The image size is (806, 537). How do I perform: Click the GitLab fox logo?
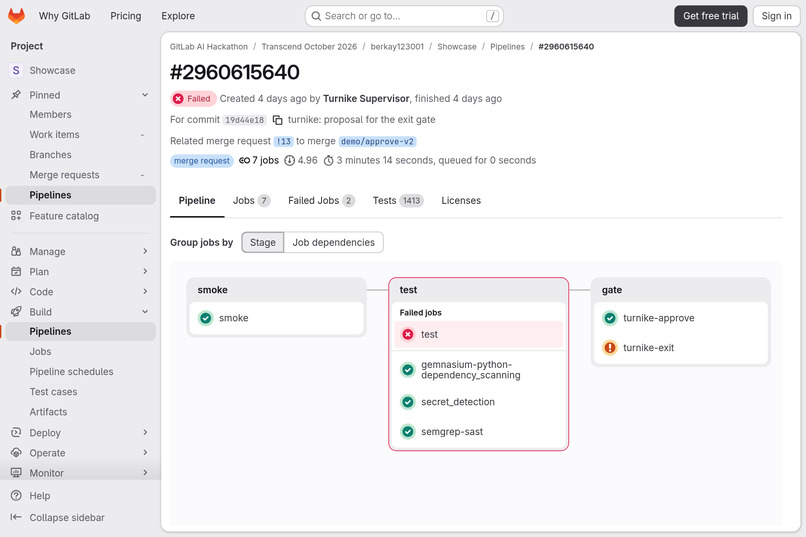[16, 16]
